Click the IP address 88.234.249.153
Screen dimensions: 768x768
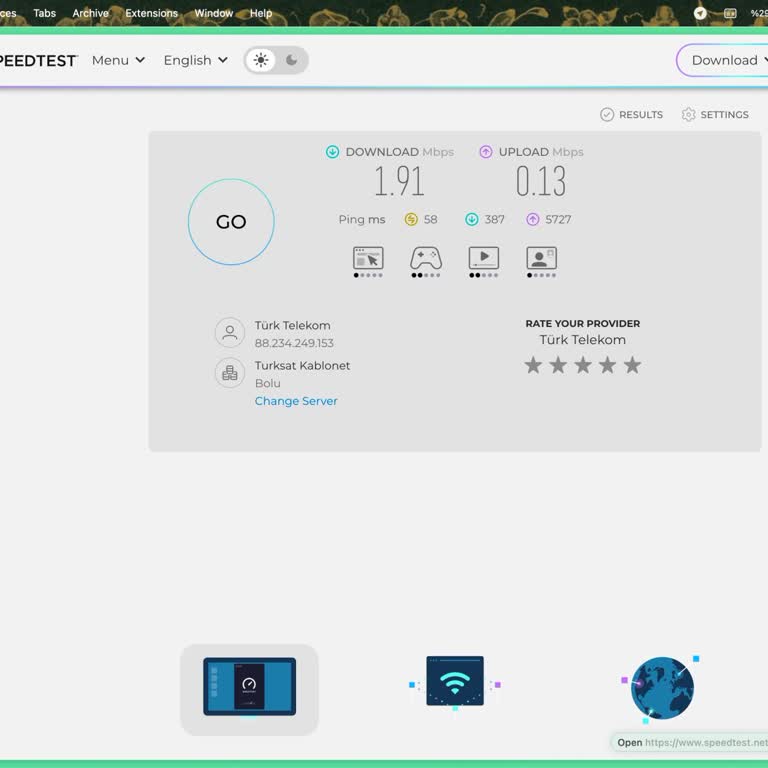click(x=294, y=343)
